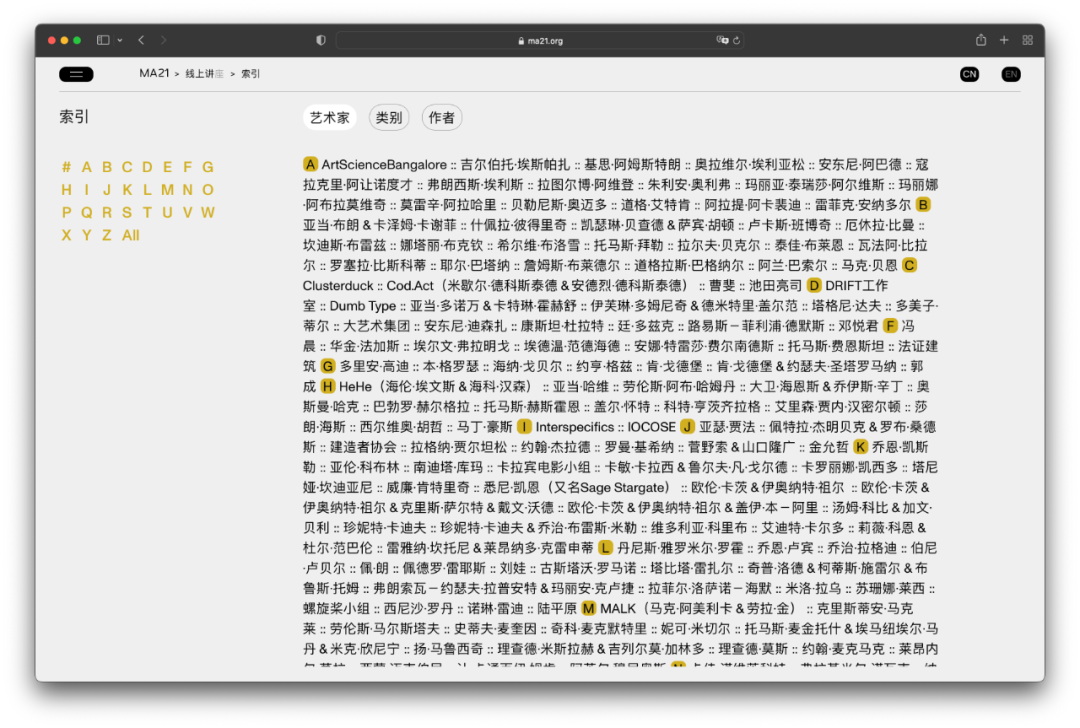The height and width of the screenshot is (728, 1080).
Task: Open Interspecifics artist entry
Action: [574, 427]
